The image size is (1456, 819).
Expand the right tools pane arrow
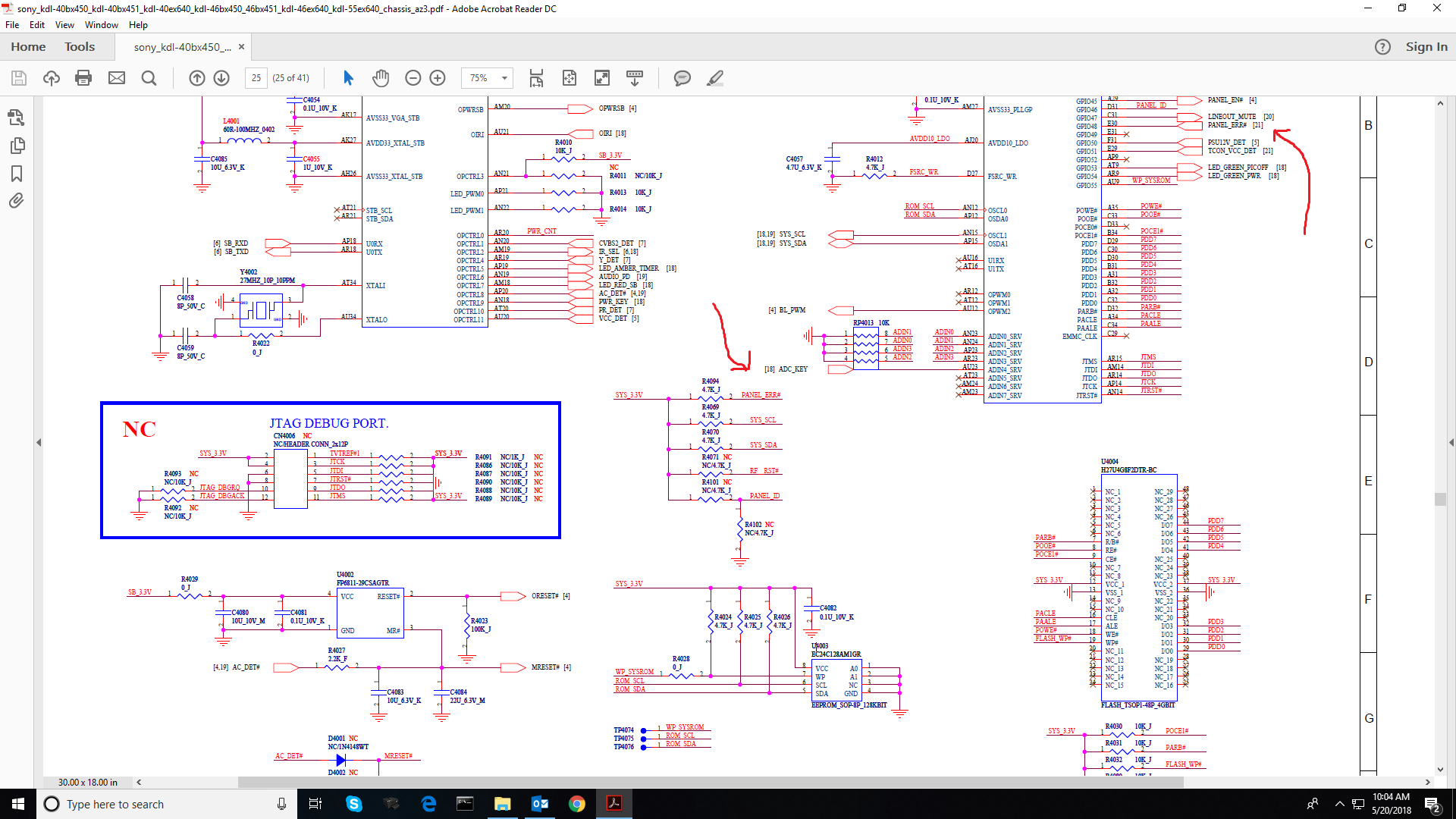[1451, 442]
